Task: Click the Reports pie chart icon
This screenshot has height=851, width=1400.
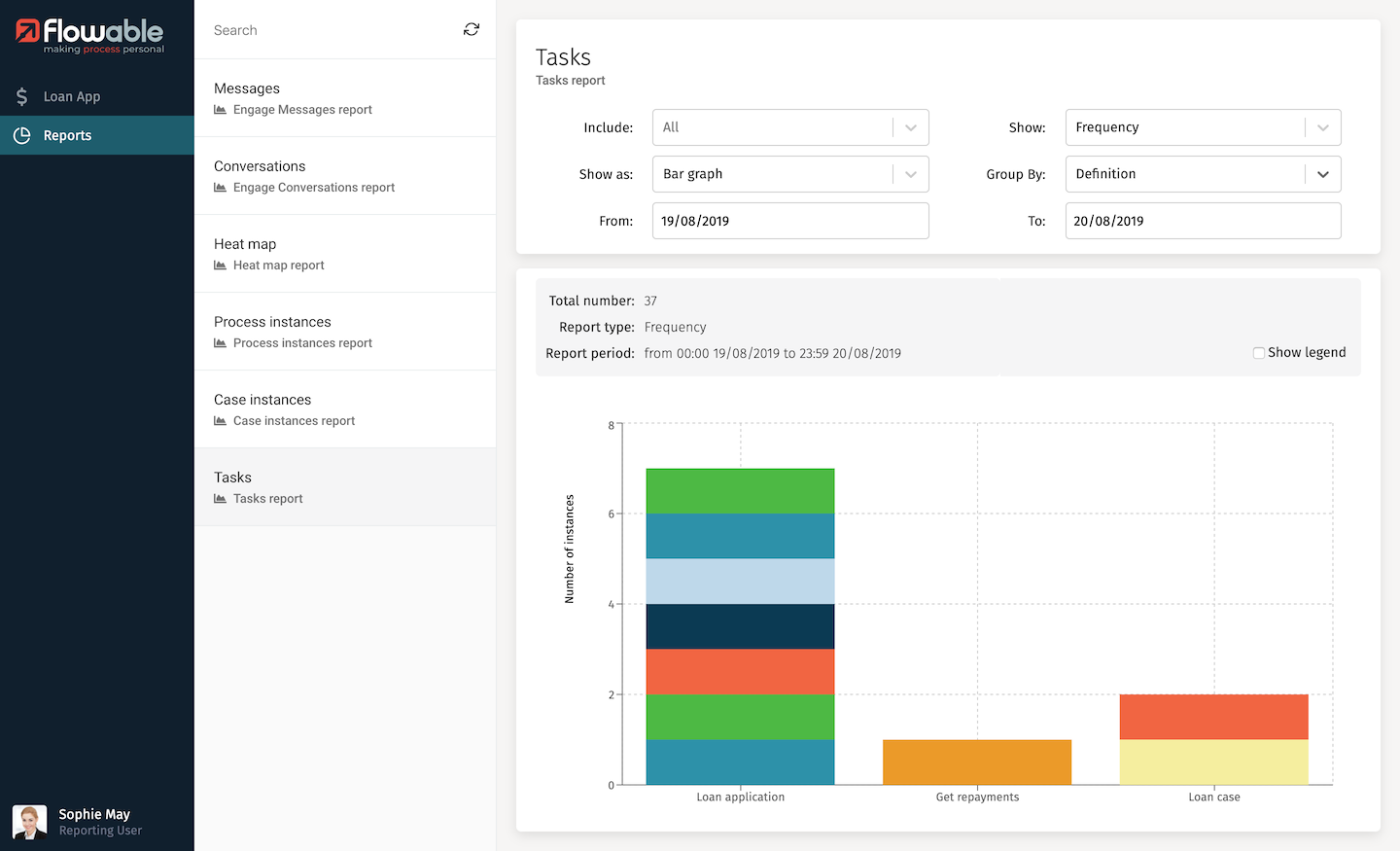Action: pyautogui.click(x=21, y=135)
